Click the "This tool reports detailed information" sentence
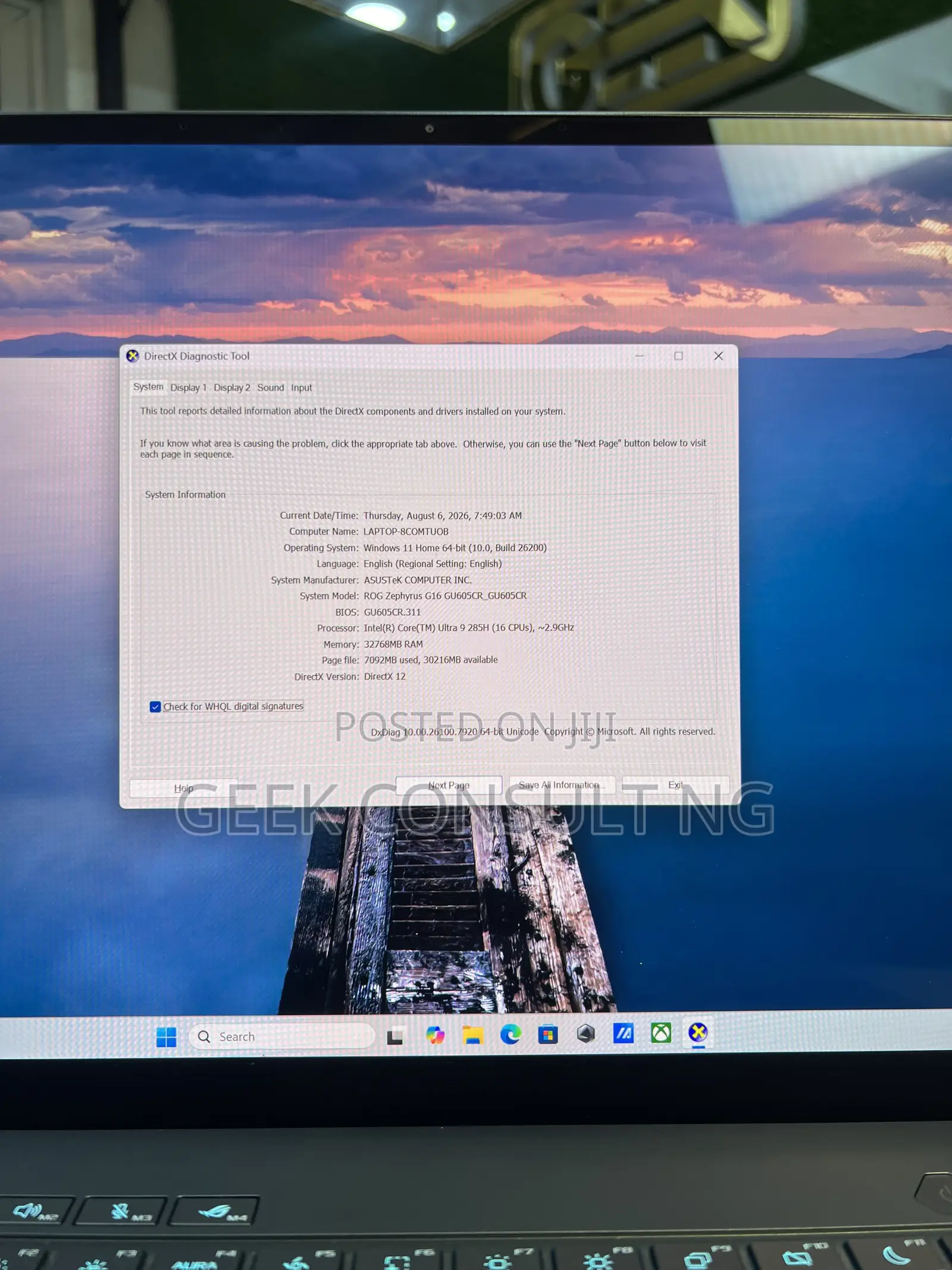This screenshot has height=1270, width=952. point(353,411)
